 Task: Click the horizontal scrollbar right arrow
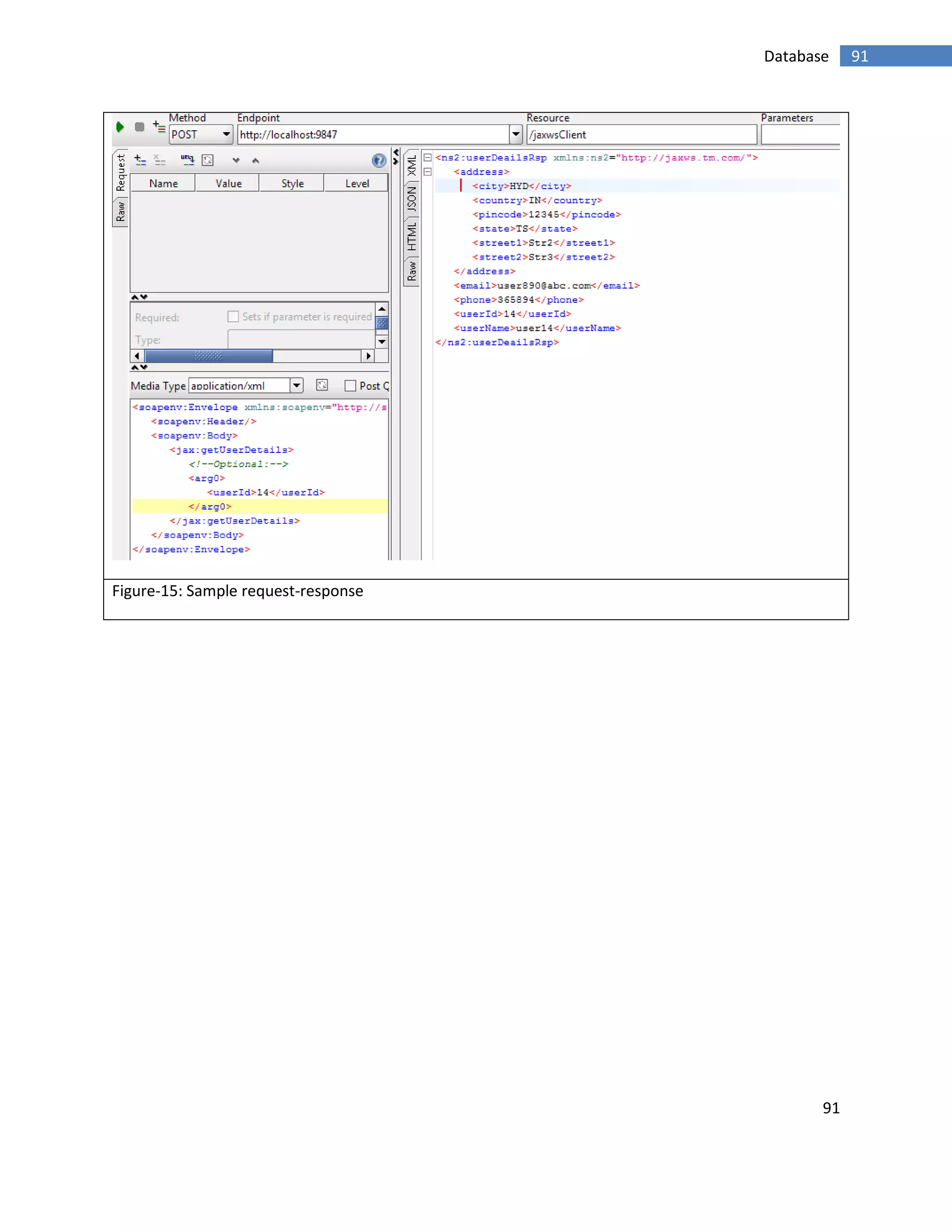pos(368,356)
